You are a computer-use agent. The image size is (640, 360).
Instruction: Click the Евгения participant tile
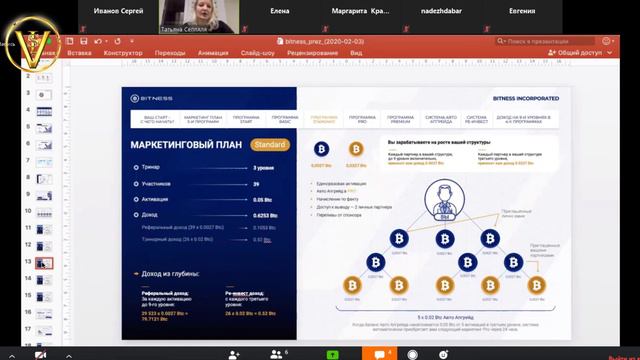pos(522,17)
